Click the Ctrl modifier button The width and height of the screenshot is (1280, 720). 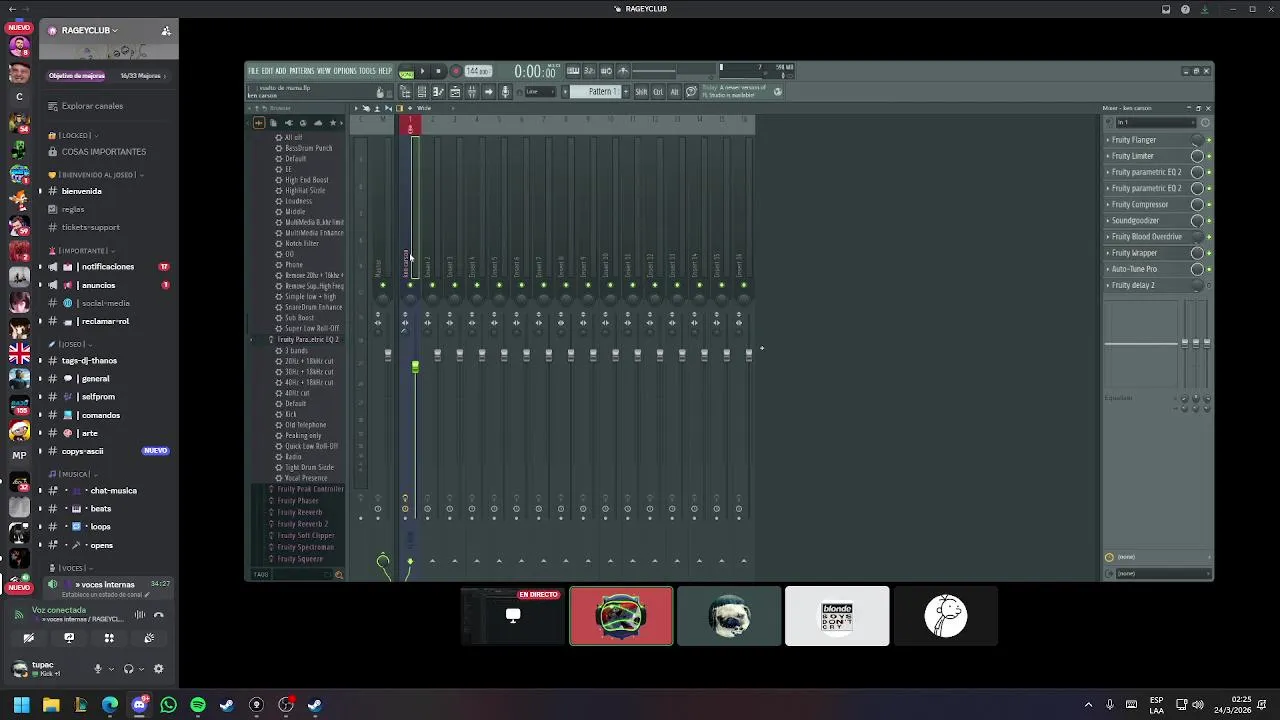658,92
